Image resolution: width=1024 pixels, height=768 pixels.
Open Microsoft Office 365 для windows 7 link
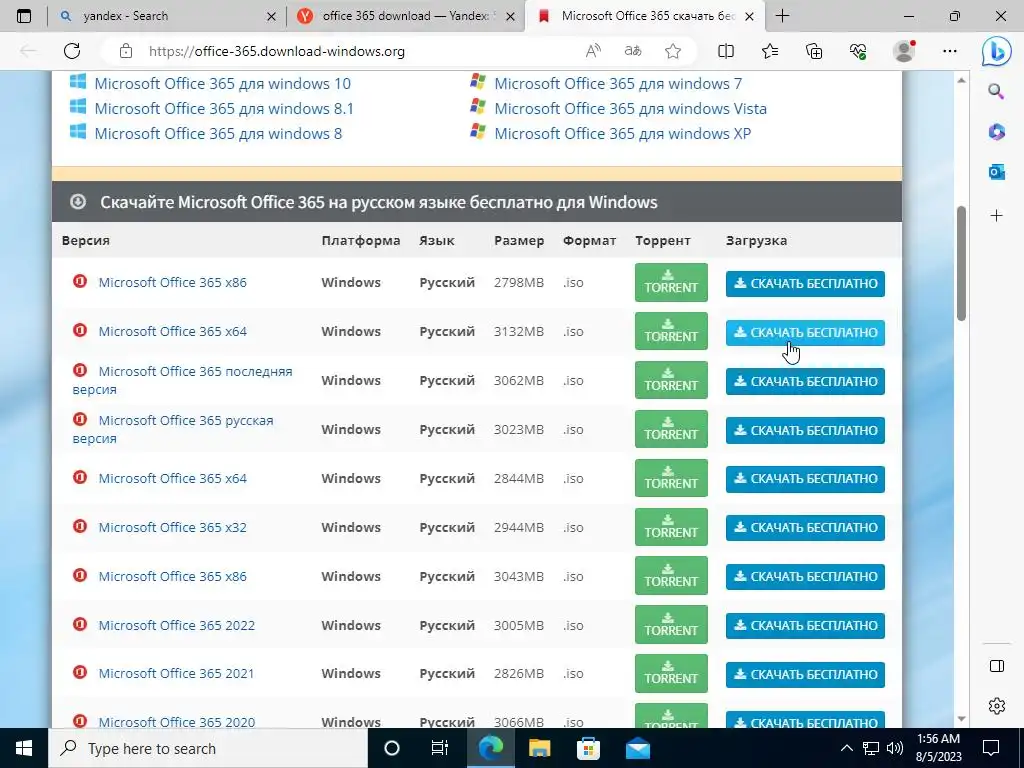(x=618, y=84)
